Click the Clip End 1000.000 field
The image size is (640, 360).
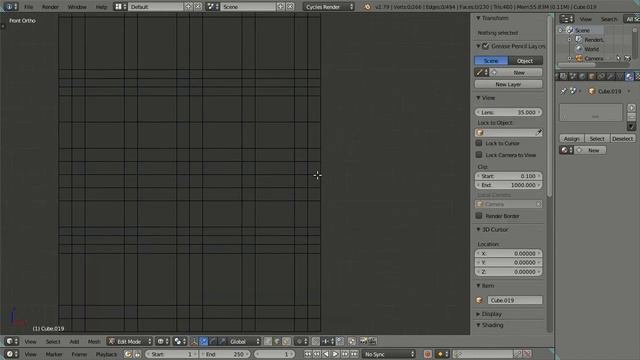pyautogui.click(x=509, y=185)
